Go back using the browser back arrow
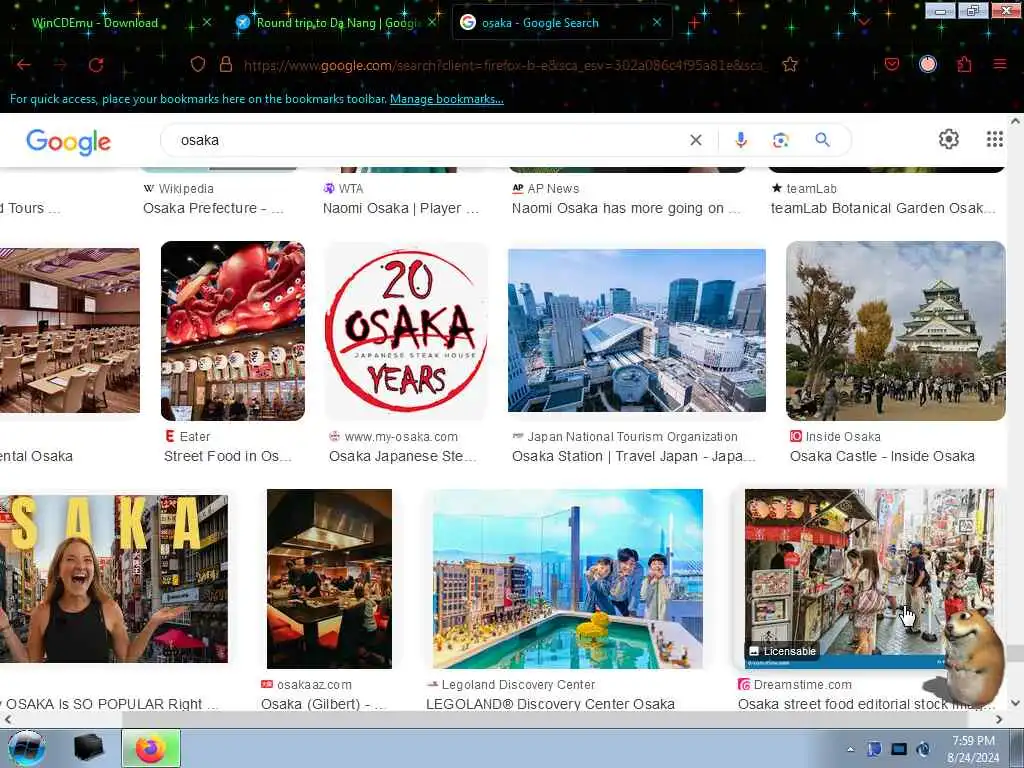The height and width of the screenshot is (768, 1024). 24,65
